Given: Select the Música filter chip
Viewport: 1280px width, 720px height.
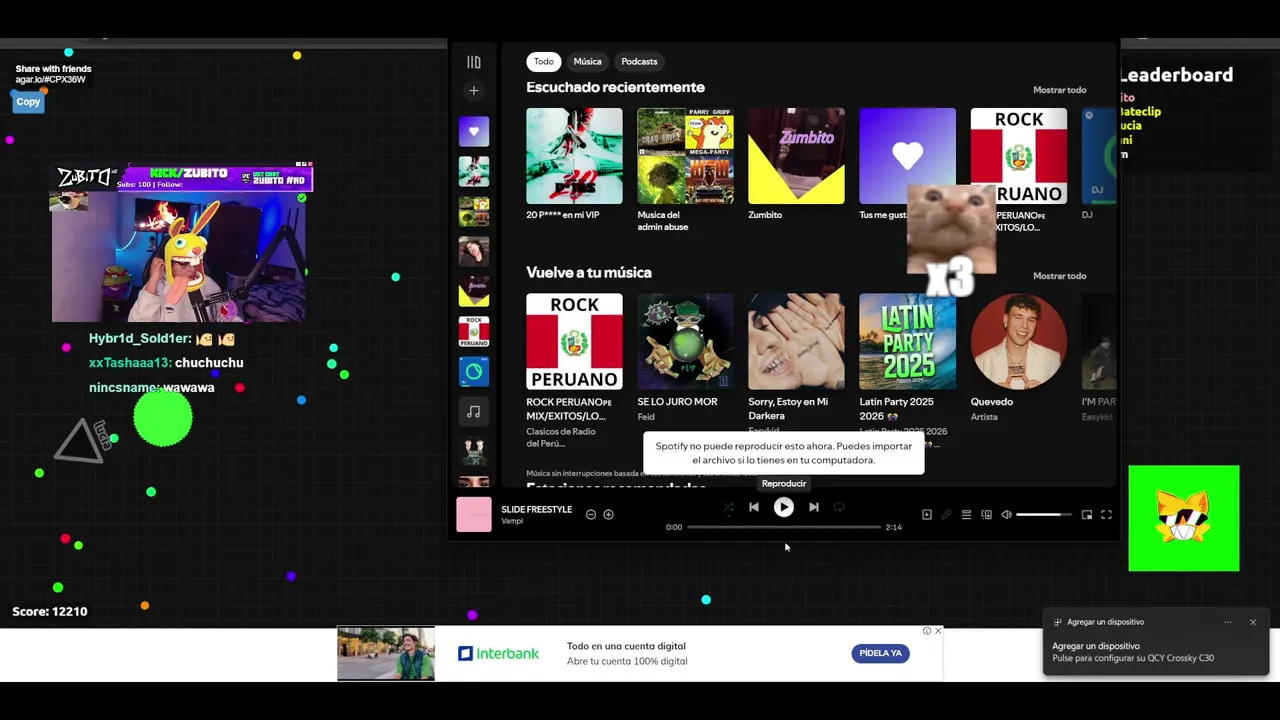Looking at the screenshot, I should coord(588,62).
